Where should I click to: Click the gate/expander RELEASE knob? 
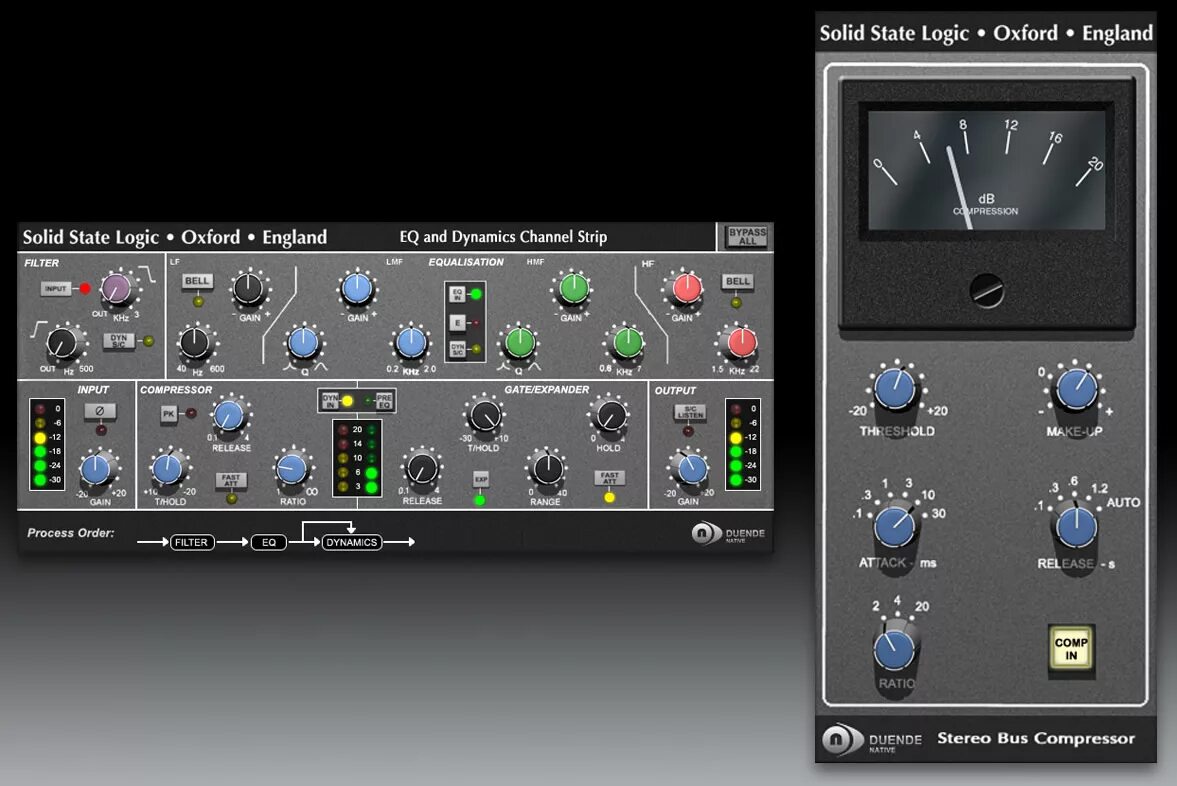[421, 468]
